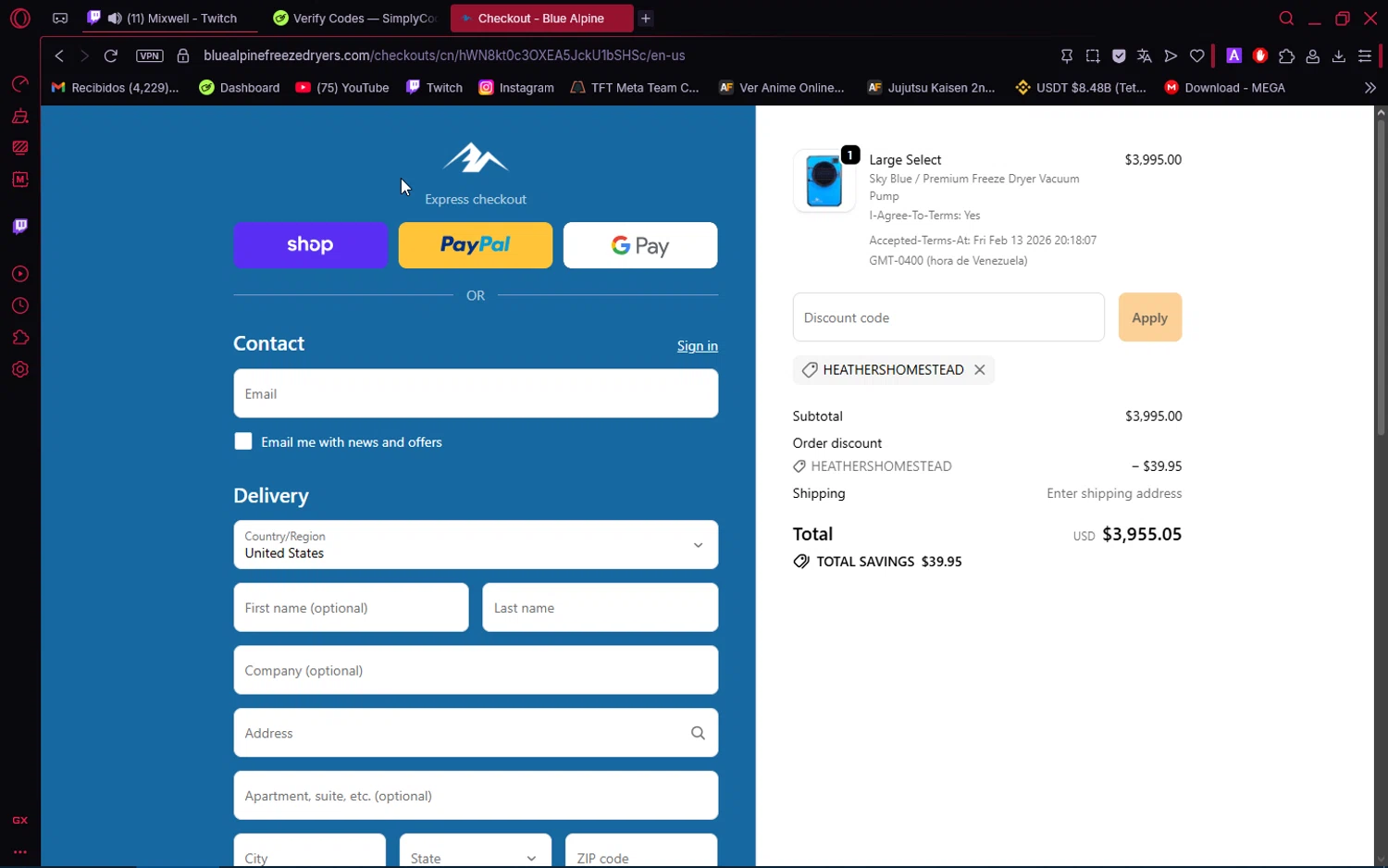
Task: Remove the HEATHERSHOMESTEAD discount tag
Action: [x=980, y=370]
